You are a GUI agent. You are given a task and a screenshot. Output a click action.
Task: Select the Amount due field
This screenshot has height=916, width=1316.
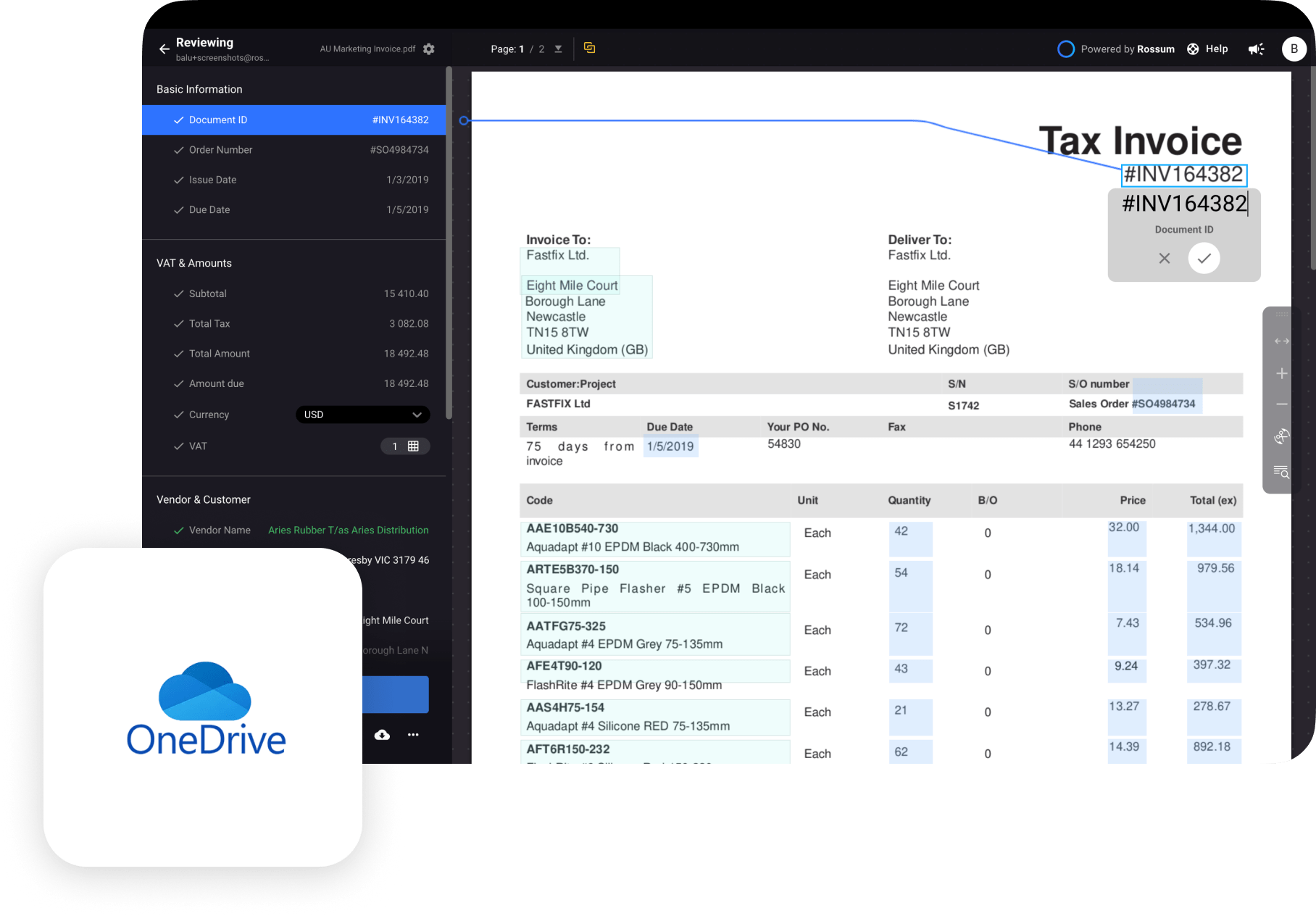(293, 383)
